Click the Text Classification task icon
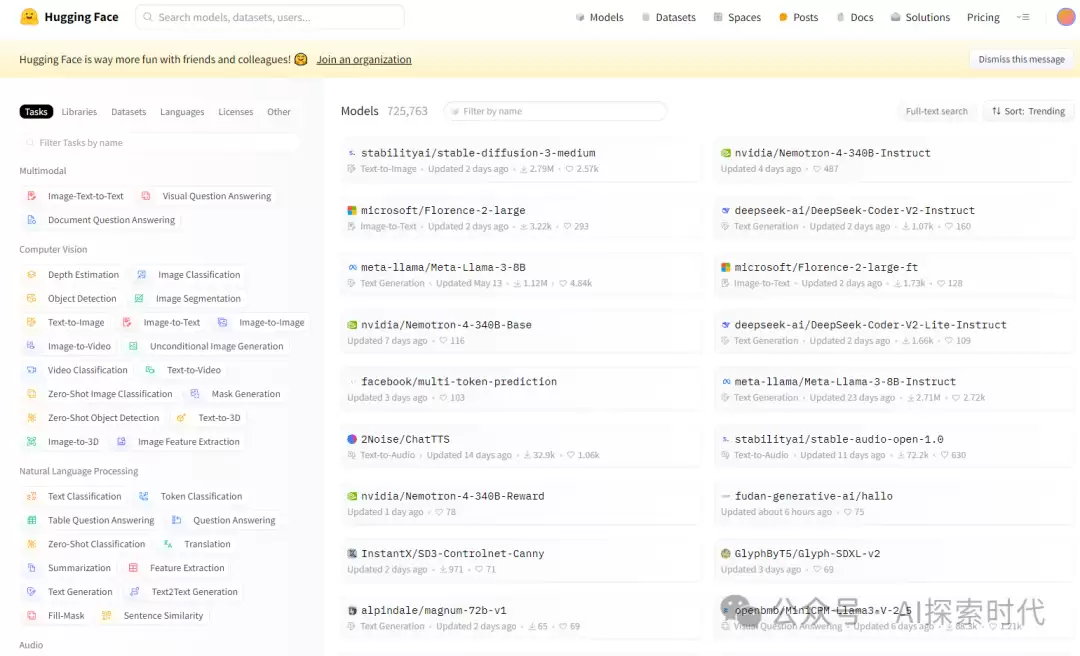The height and width of the screenshot is (656, 1080). tap(32, 496)
